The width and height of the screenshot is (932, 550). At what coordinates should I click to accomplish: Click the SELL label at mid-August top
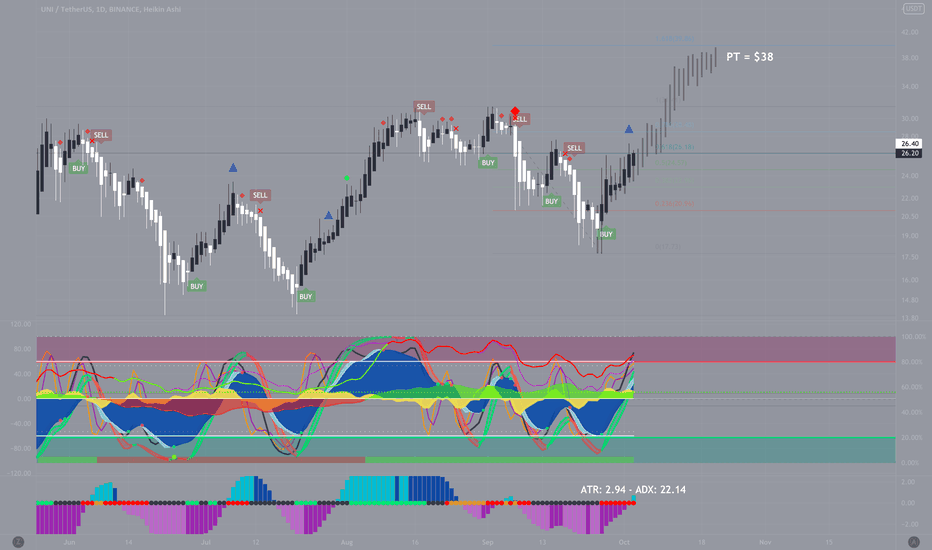click(424, 106)
